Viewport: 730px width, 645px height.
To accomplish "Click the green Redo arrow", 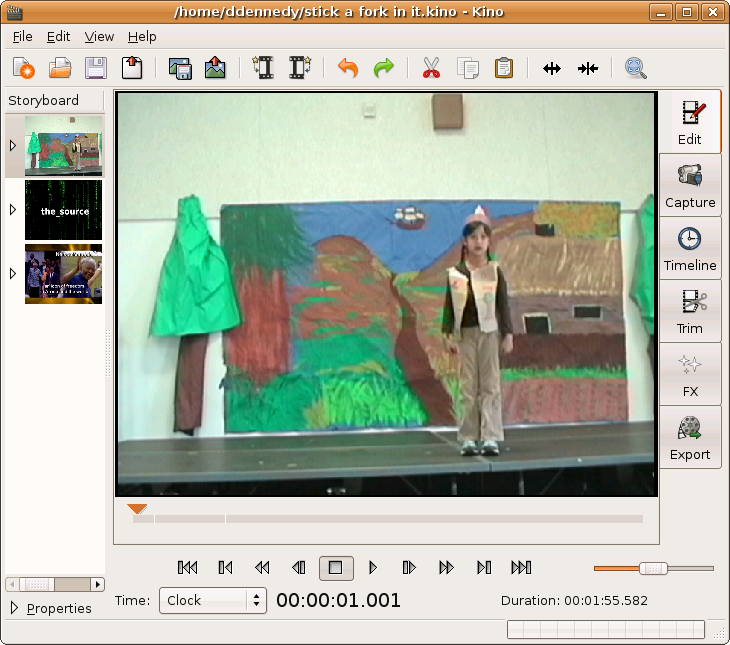I will pyautogui.click(x=384, y=68).
